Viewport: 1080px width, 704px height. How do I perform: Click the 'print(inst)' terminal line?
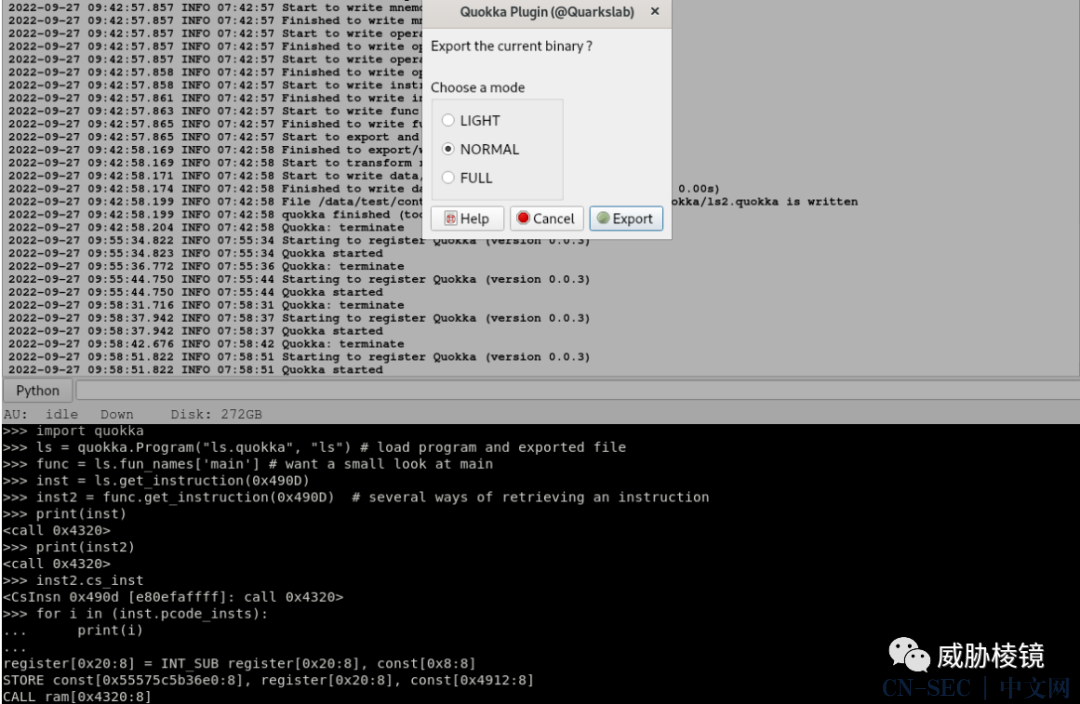point(65,513)
